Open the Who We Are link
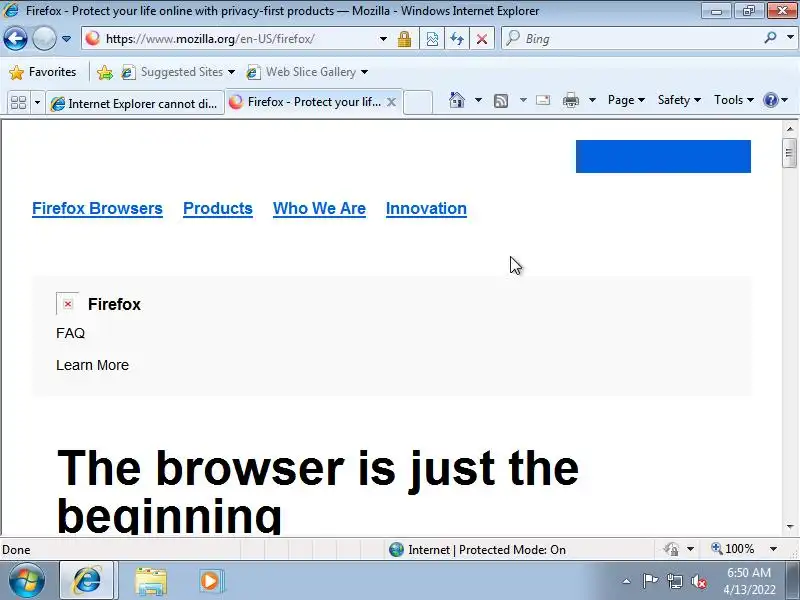The image size is (800, 600). click(319, 208)
